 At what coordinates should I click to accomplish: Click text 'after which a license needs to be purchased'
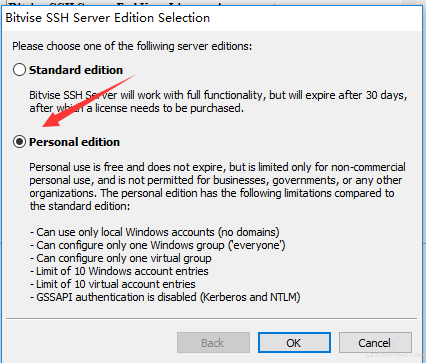(137, 108)
